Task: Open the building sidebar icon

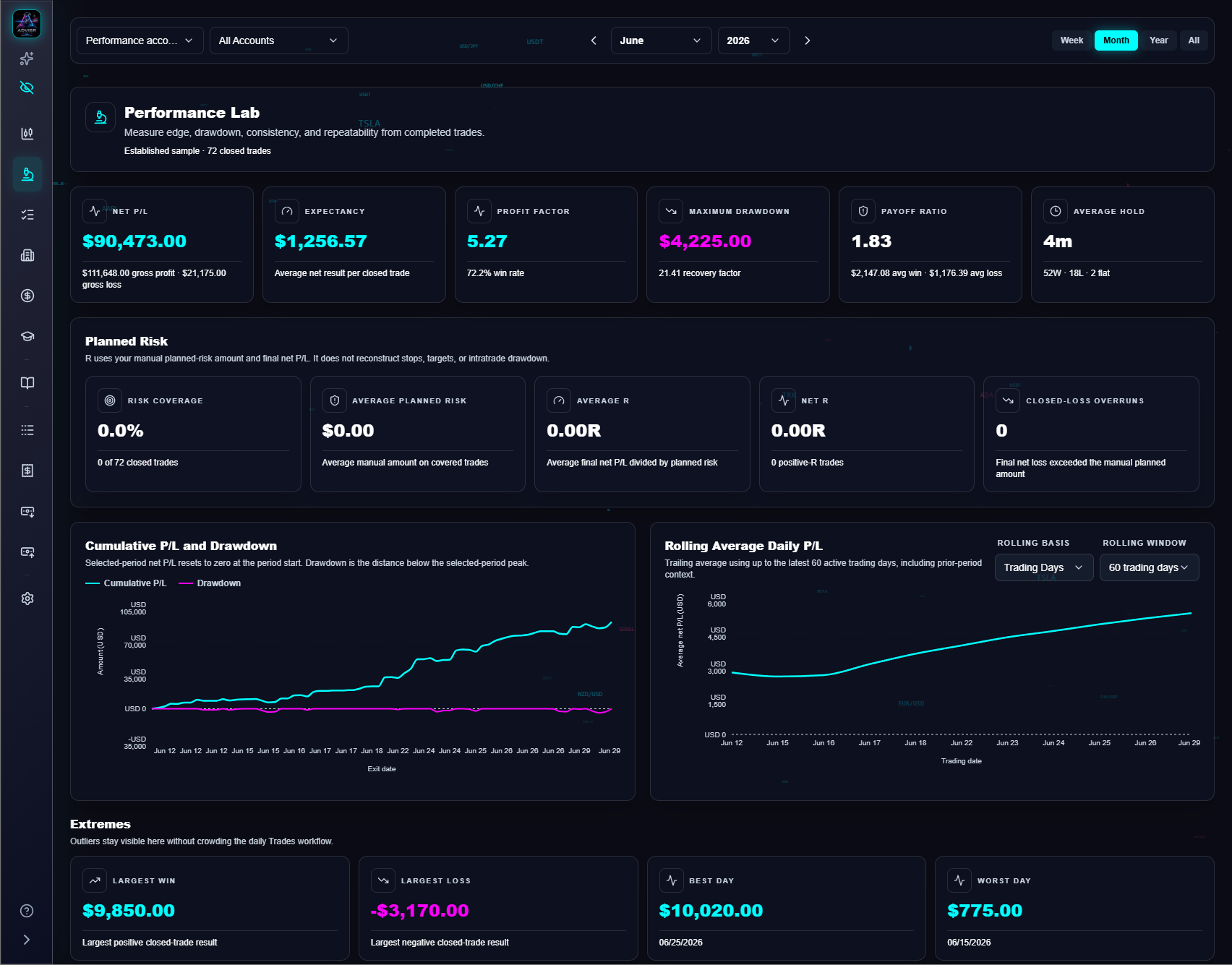Action: pyautogui.click(x=27, y=255)
